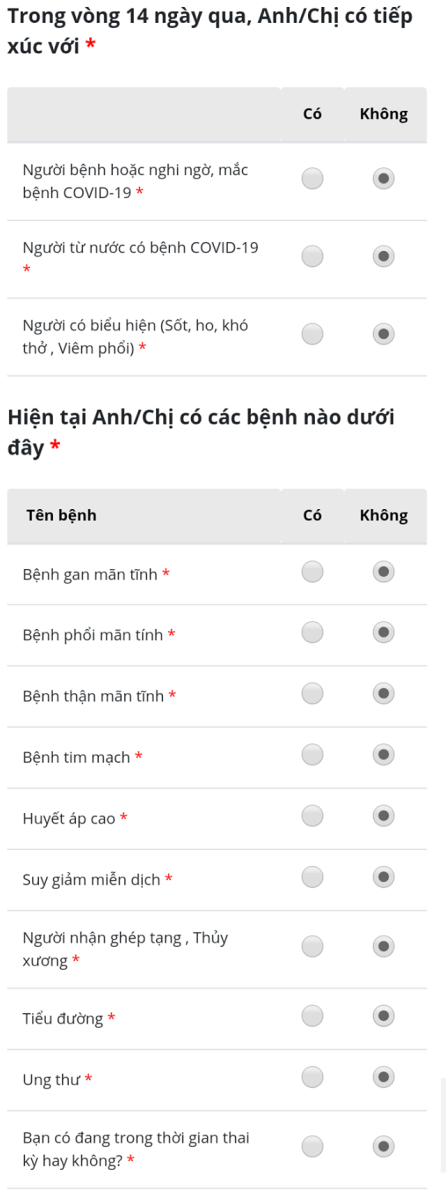Pick Có for Ung thư
Image resolution: width=446 pixels, height=1200 pixels.
tap(312, 1077)
